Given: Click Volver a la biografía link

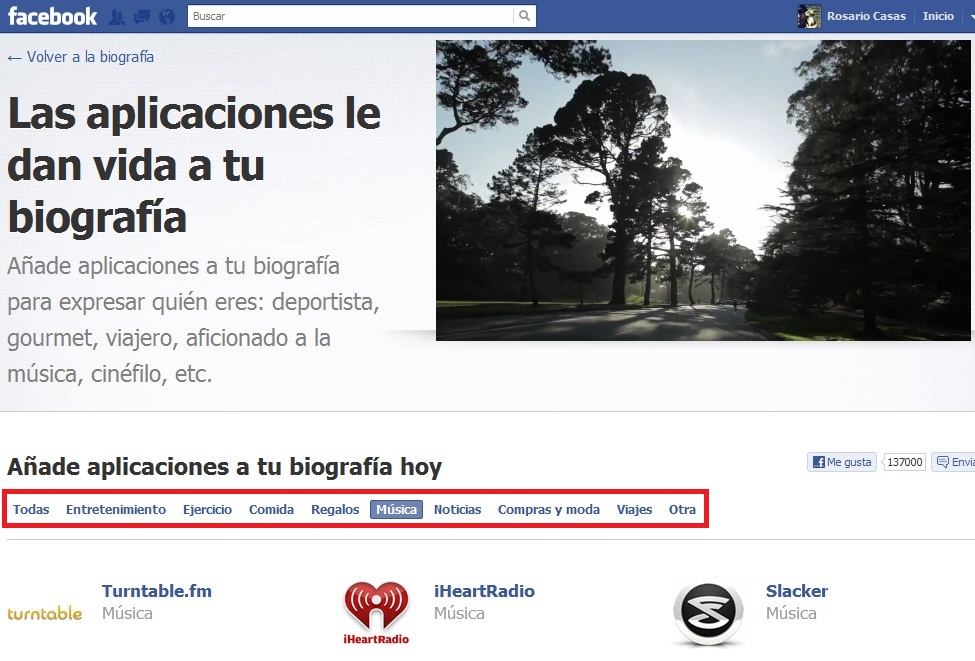Looking at the screenshot, I should 81,57.
